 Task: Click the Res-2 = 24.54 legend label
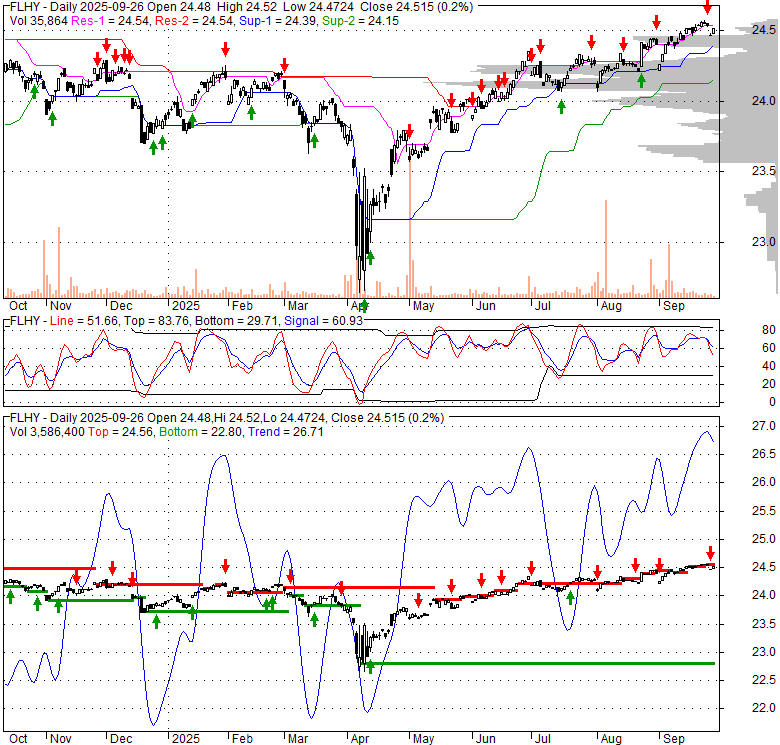[195, 21]
